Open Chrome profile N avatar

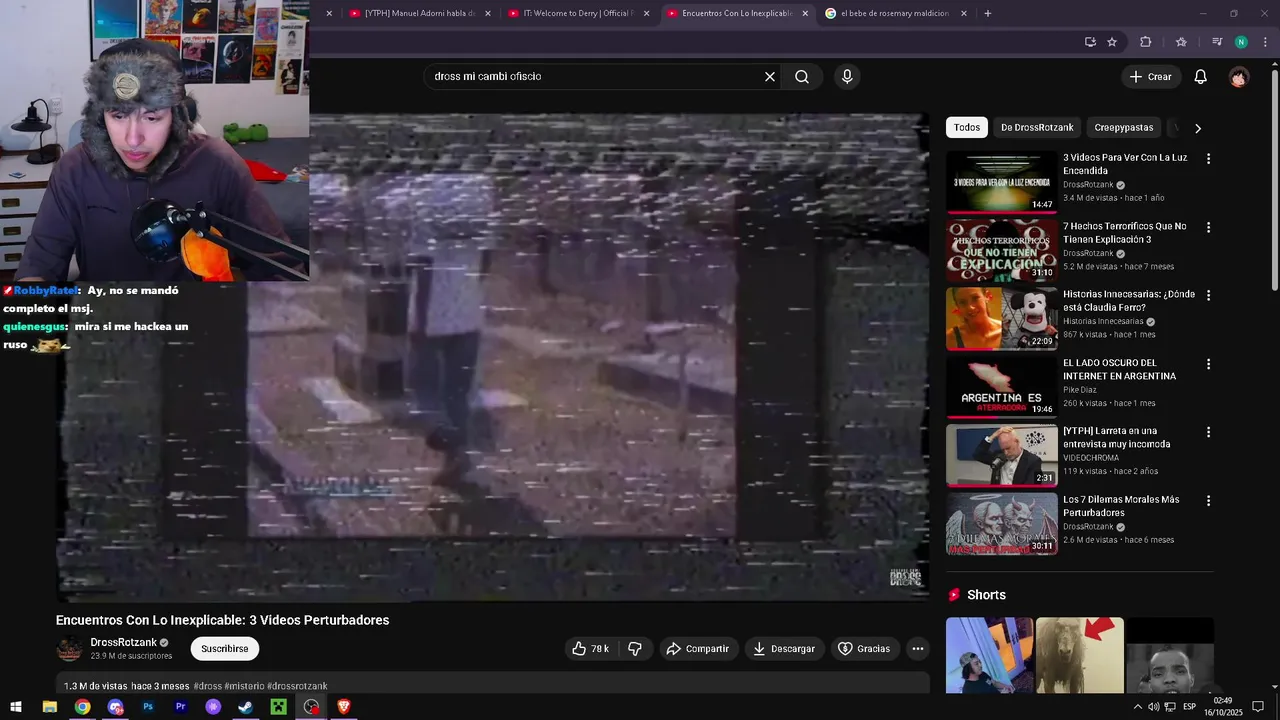(1241, 42)
